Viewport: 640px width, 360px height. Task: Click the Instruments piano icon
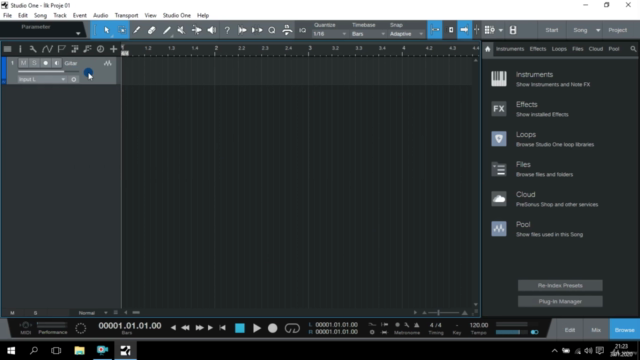coord(498,79)
